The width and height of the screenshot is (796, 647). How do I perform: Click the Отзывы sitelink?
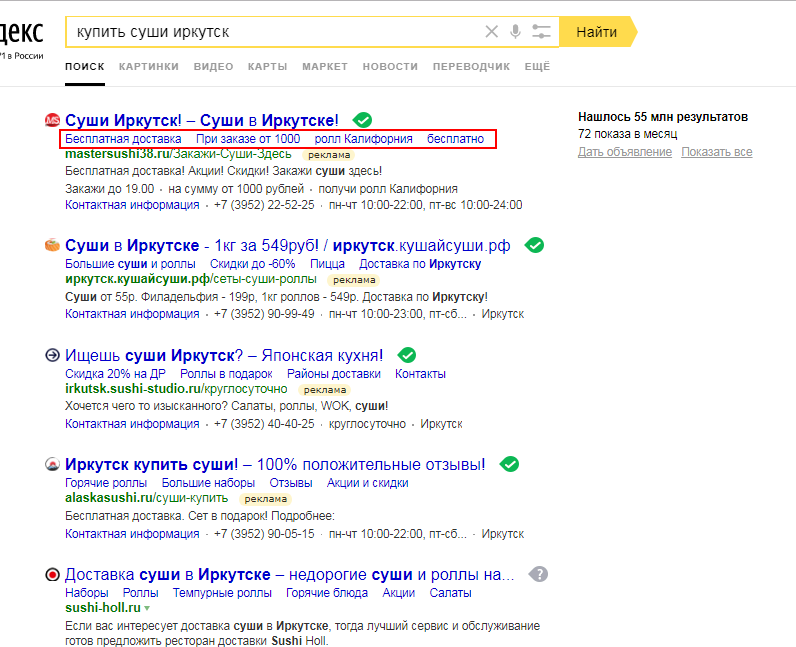coord(290,483)
